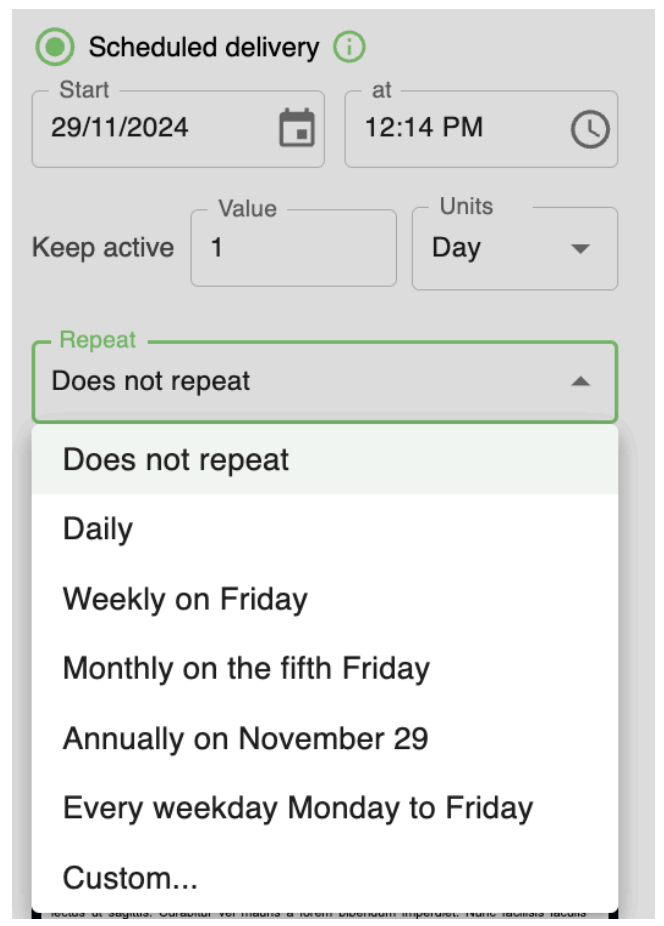Open the clock time picker icon
The width and height of the screenshot is (664, 926).
pos(589,129)
